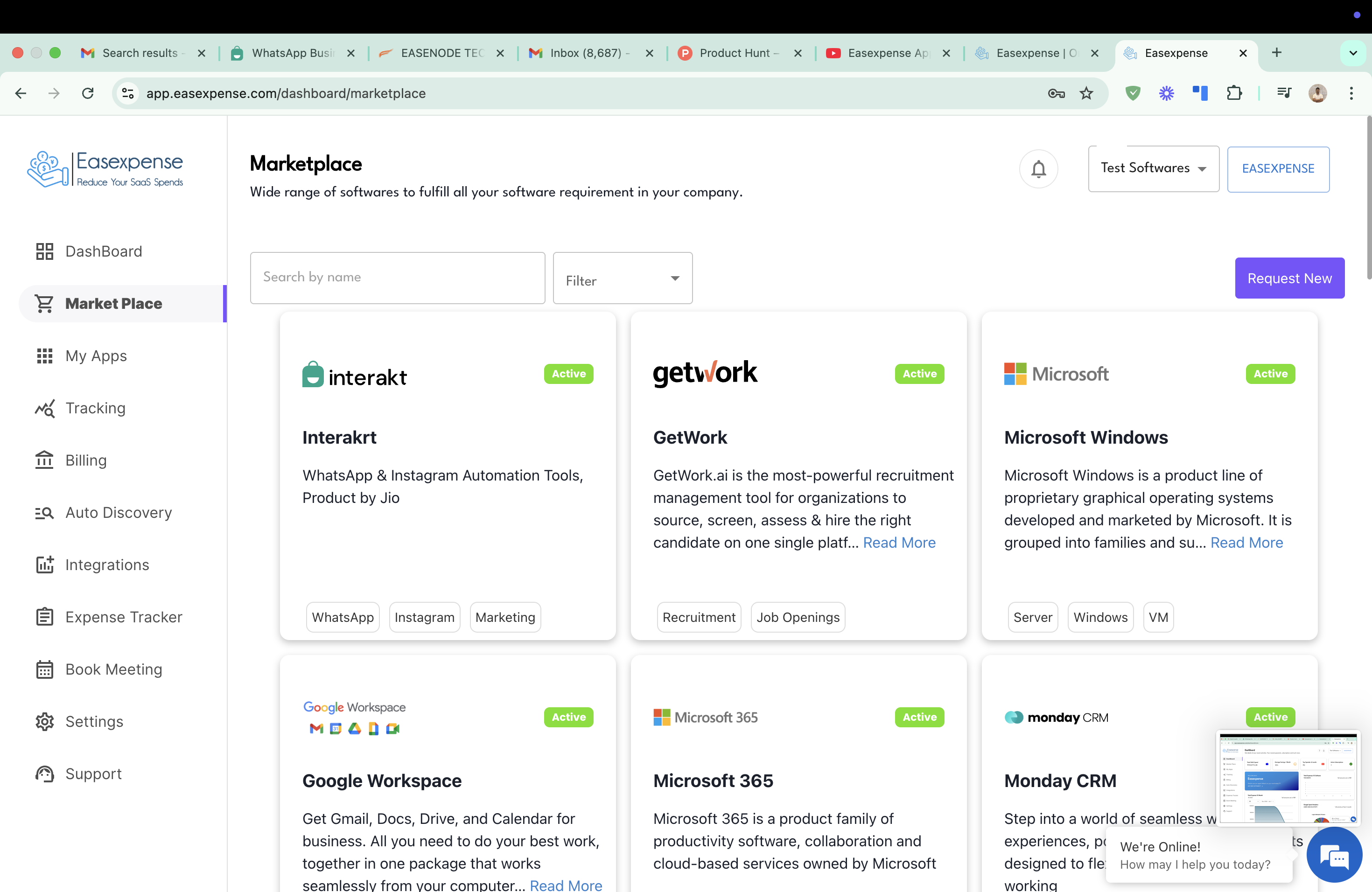Go to the Billing sidebar item

[71, 460]
